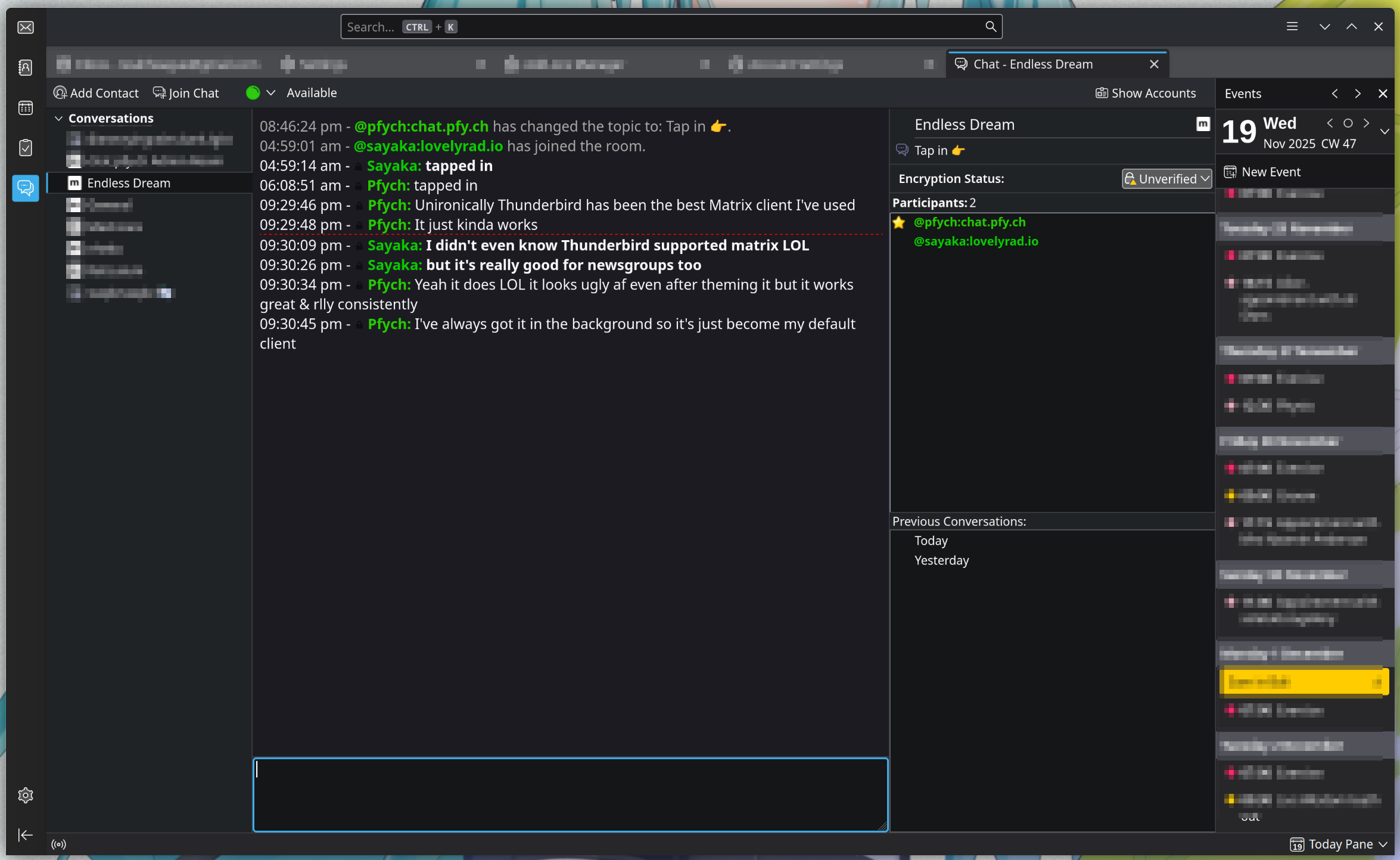Click the yellow highlighted calendar event
This screenshot has width=1400, height=860.
[x=1303, y=681]
